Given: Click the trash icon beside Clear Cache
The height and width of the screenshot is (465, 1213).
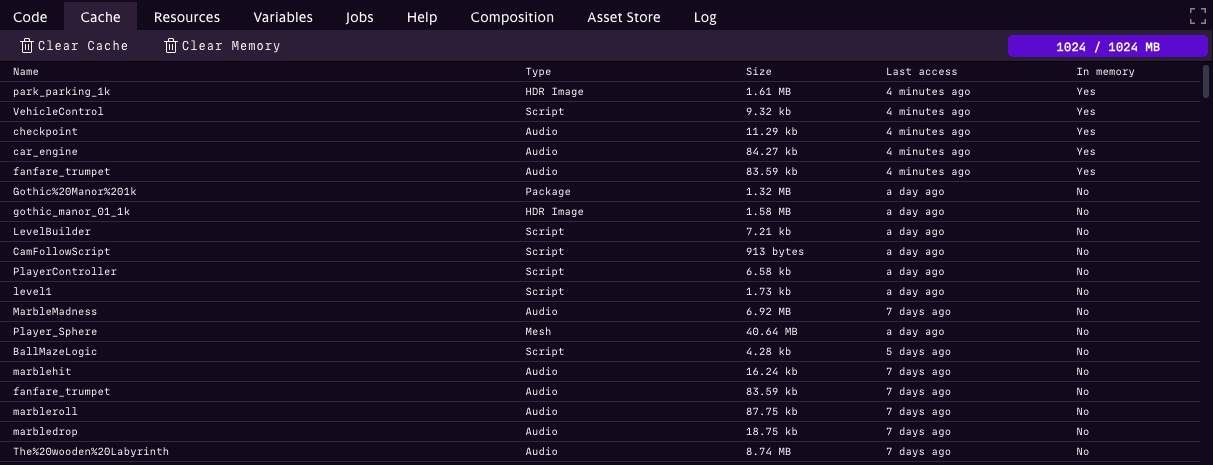Looking at the screenshot, I should point(27,46).
